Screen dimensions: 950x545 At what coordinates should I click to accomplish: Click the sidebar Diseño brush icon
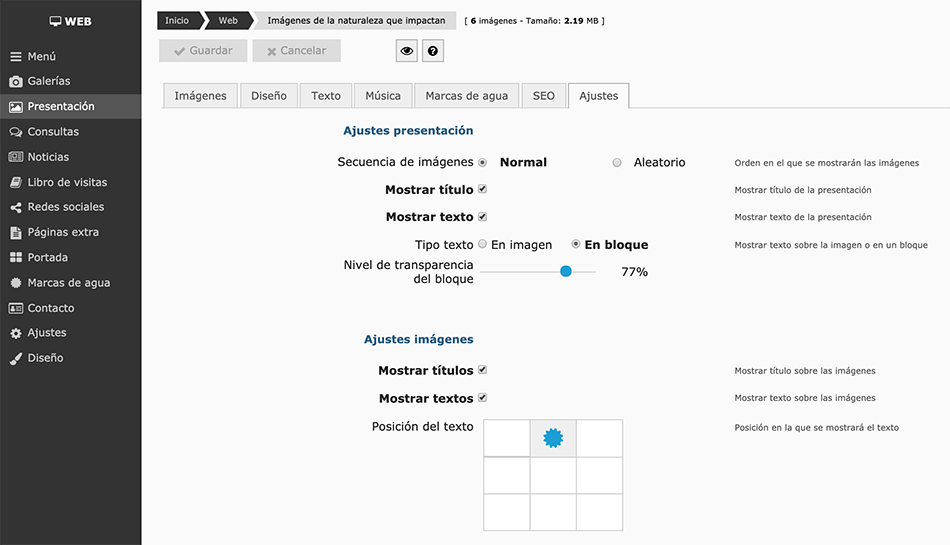16,358
